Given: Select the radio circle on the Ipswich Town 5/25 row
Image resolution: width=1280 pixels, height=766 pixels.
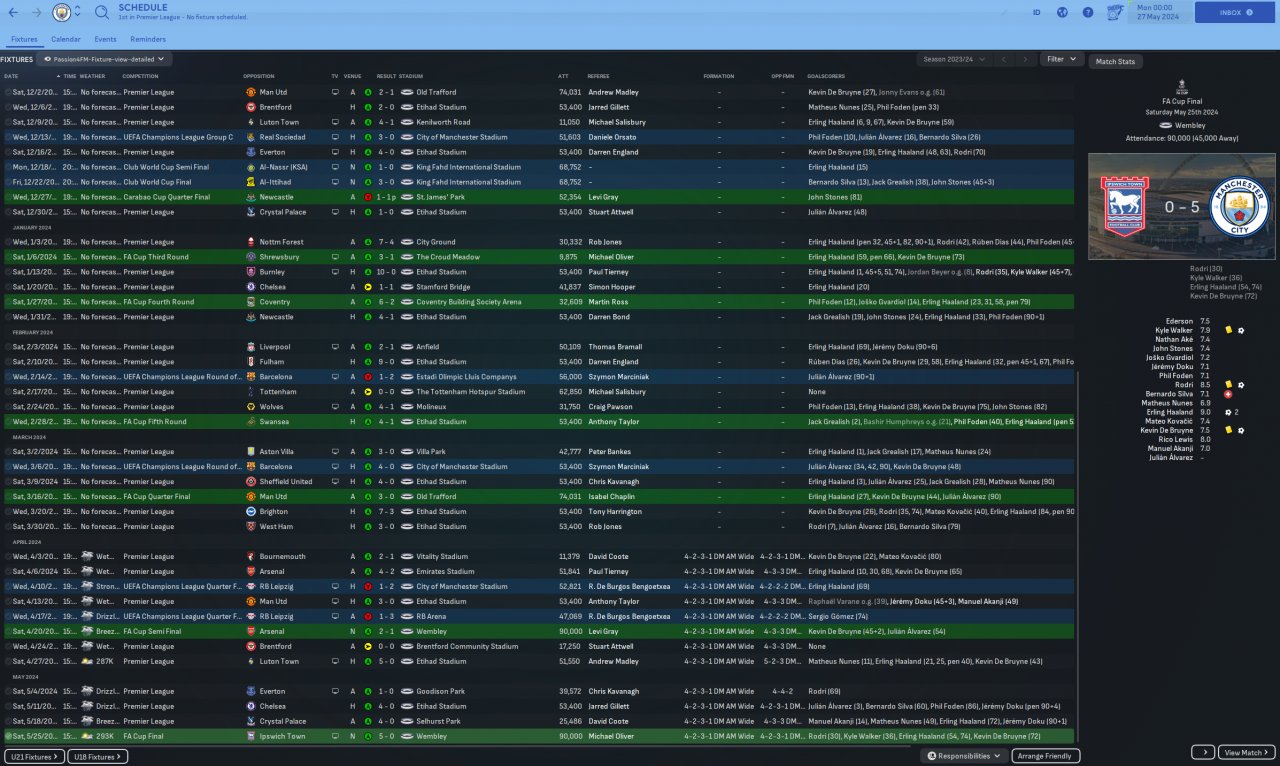Looking at the screenshot, I should (x=8, y=736).
